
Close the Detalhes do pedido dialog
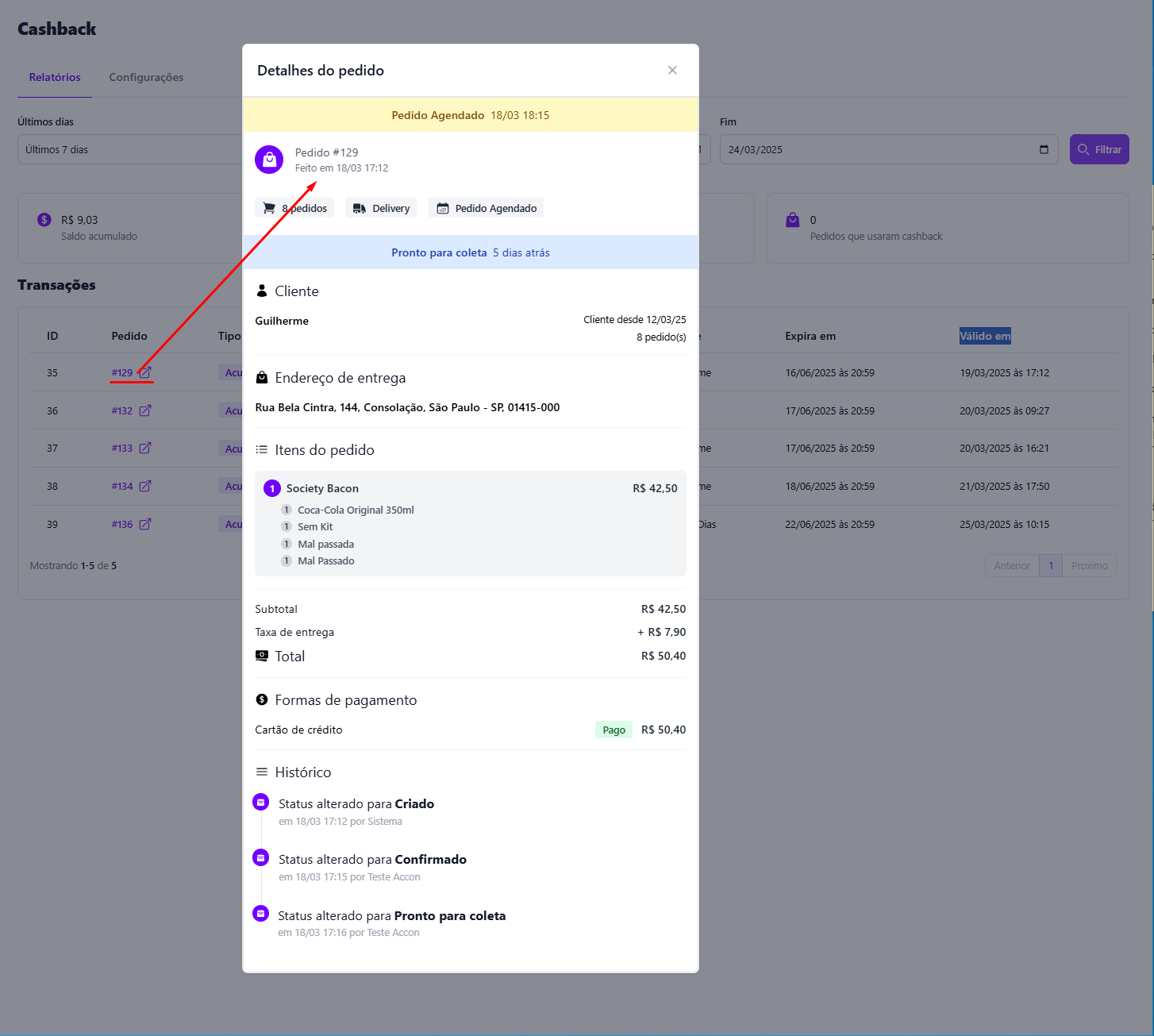(672, 71)
